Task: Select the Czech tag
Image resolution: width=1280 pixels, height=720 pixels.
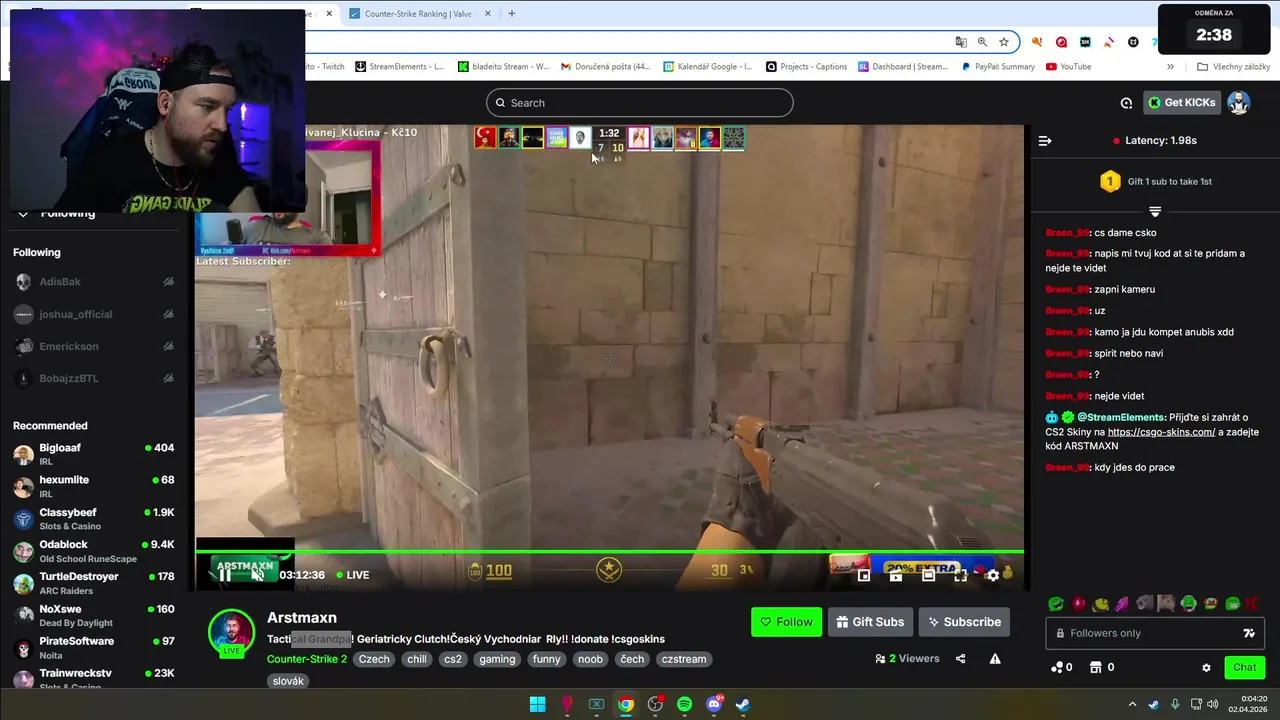Action: 374,659
